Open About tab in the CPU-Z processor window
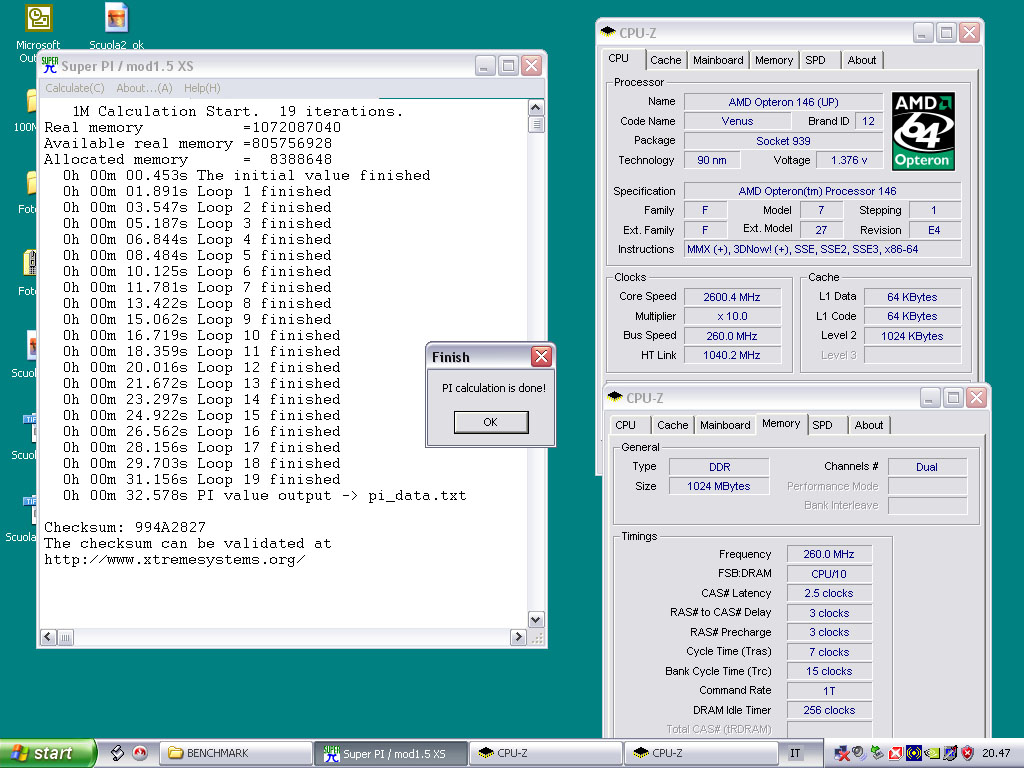The image size is (1024, 768). coord(861,60)
